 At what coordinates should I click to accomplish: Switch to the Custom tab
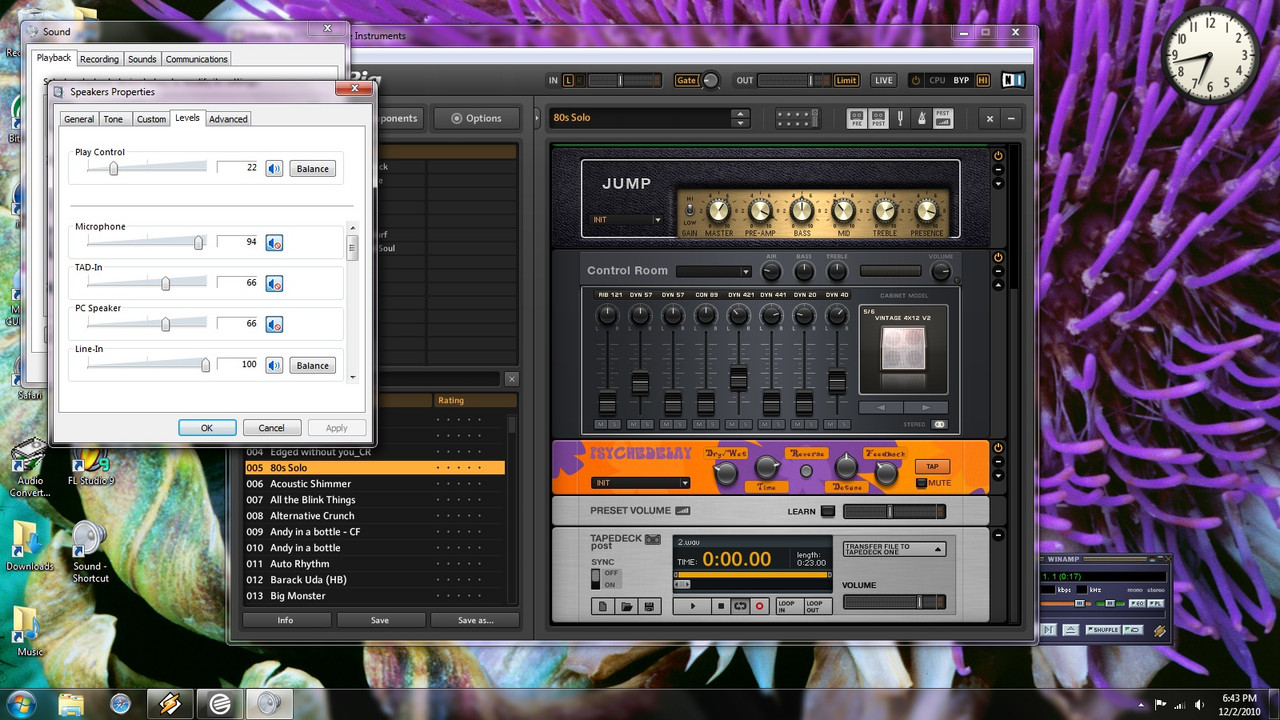pyautogui.click(x=151, y=119)
